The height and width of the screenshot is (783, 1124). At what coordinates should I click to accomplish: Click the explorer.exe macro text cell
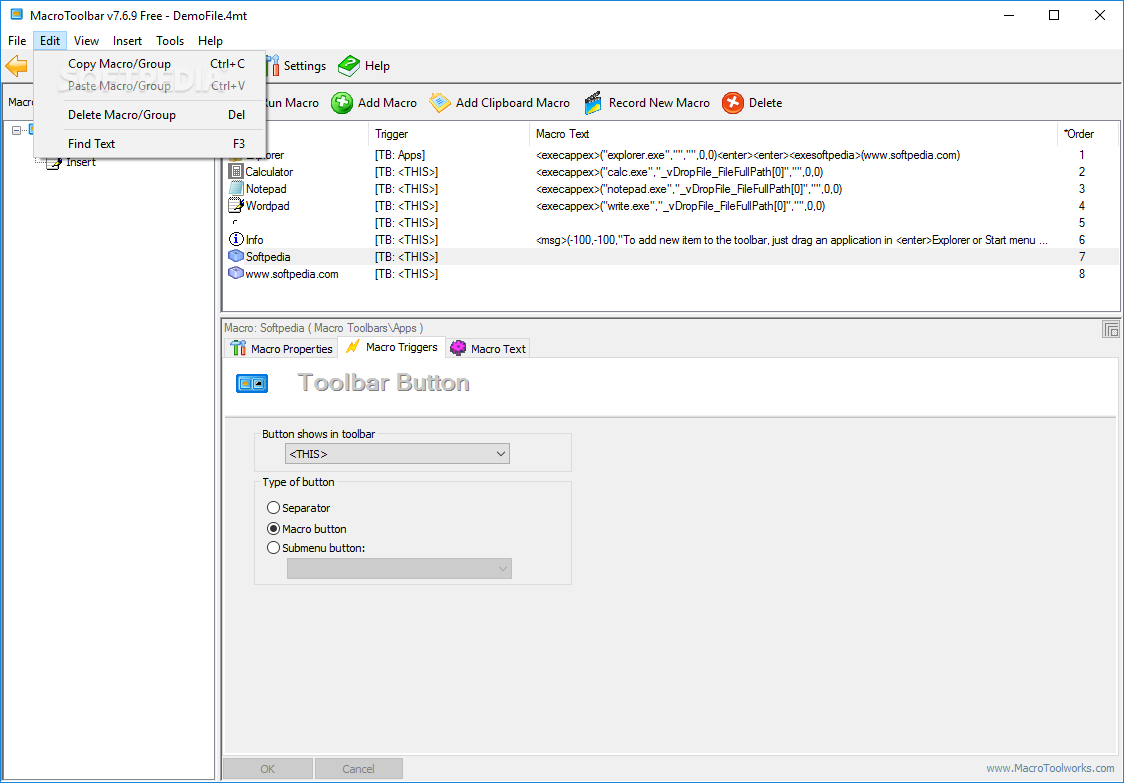coord(748,155)
